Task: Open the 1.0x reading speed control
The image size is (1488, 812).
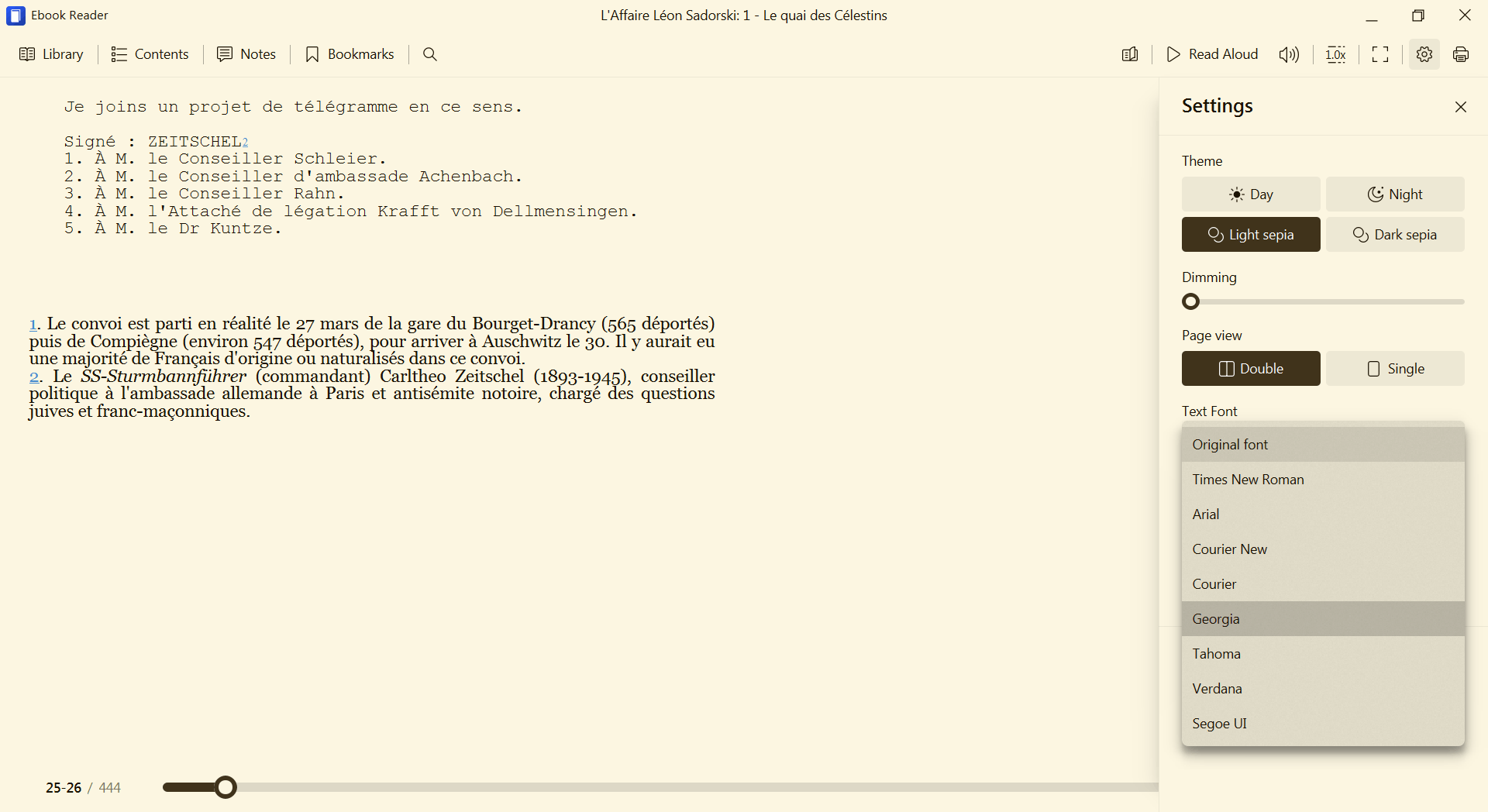Action: [x=1335, y=54]
